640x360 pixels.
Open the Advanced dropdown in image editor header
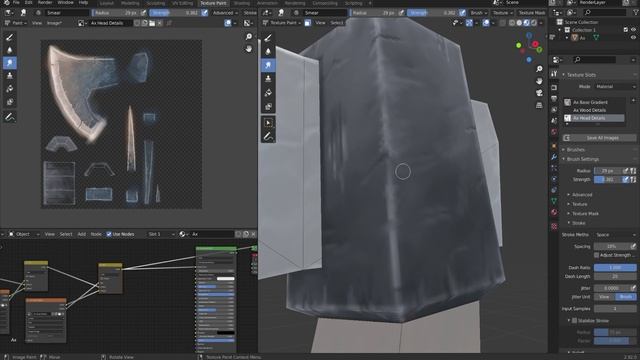pos(225,13)
